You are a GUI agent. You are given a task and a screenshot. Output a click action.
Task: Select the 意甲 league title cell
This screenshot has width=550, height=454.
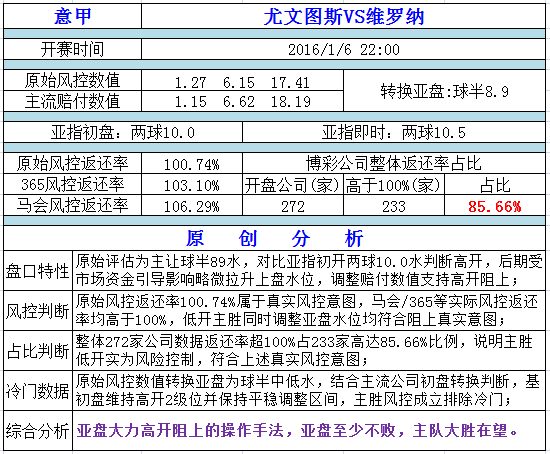tap(73, 16)
